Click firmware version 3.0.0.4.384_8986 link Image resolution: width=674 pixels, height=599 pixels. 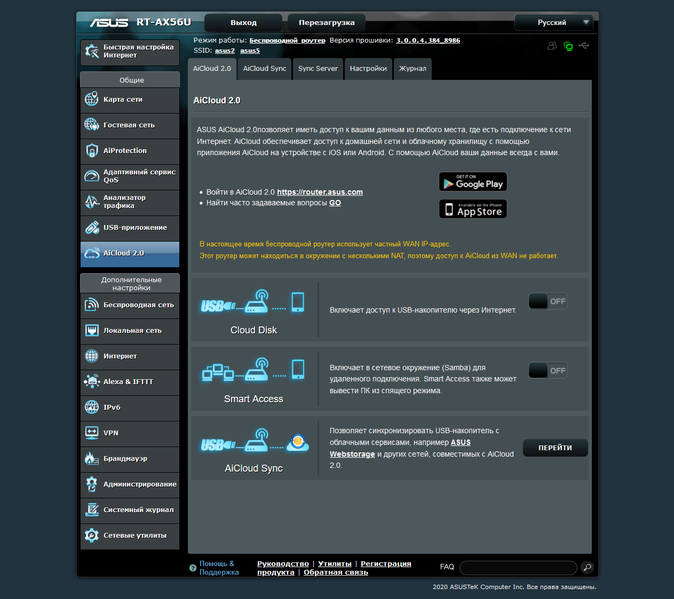point(428,40)
